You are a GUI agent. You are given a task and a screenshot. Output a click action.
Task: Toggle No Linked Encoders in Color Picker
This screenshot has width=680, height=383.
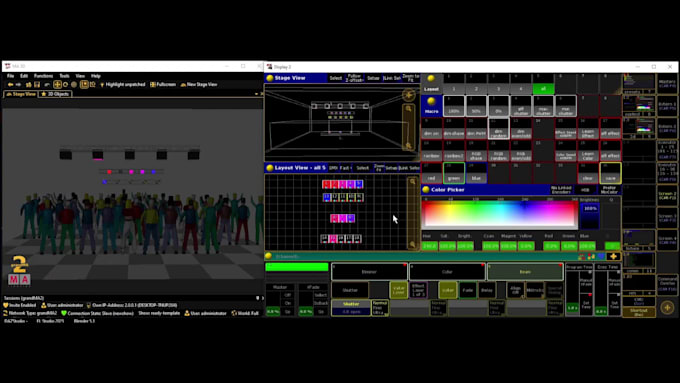click(x=561, y=190)
